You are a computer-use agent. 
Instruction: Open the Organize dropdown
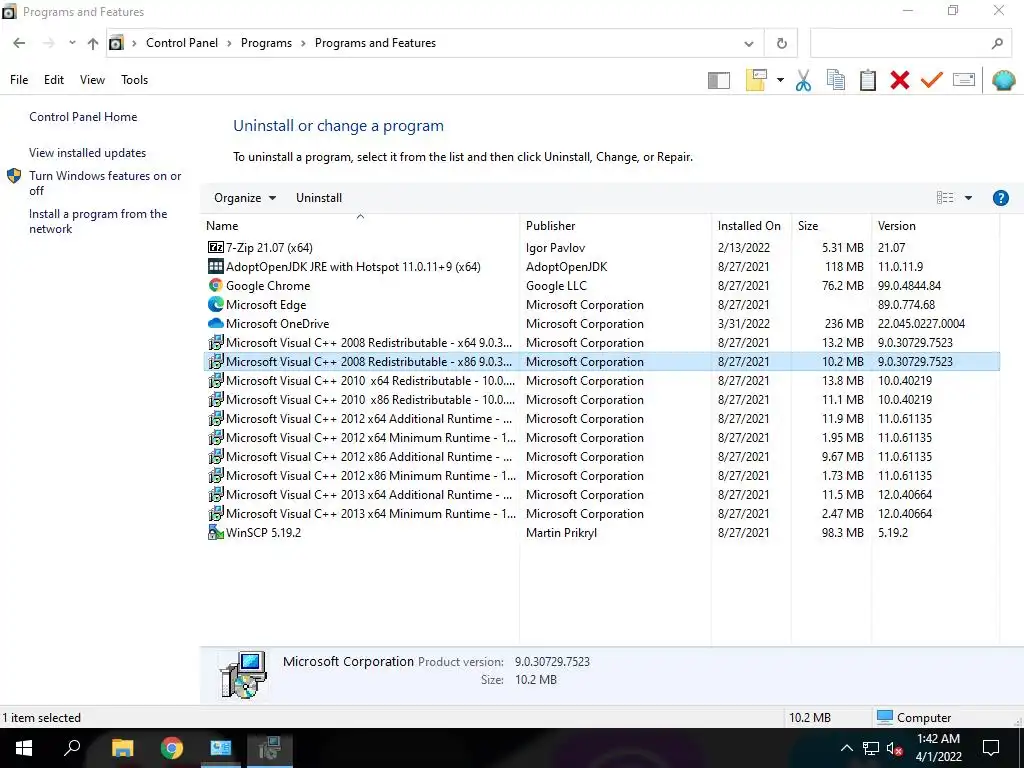245,198
